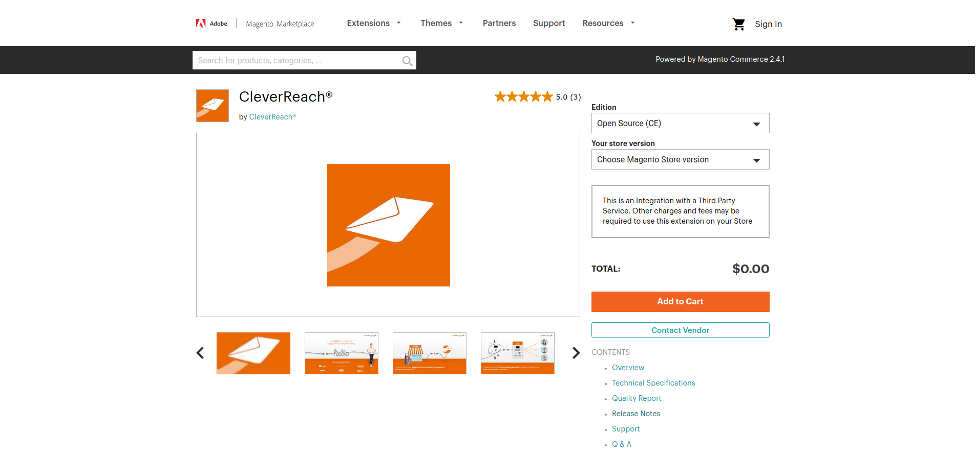Expand the Extensions menu
Screen dimensions: 977x456
click(x=373, y=23)
